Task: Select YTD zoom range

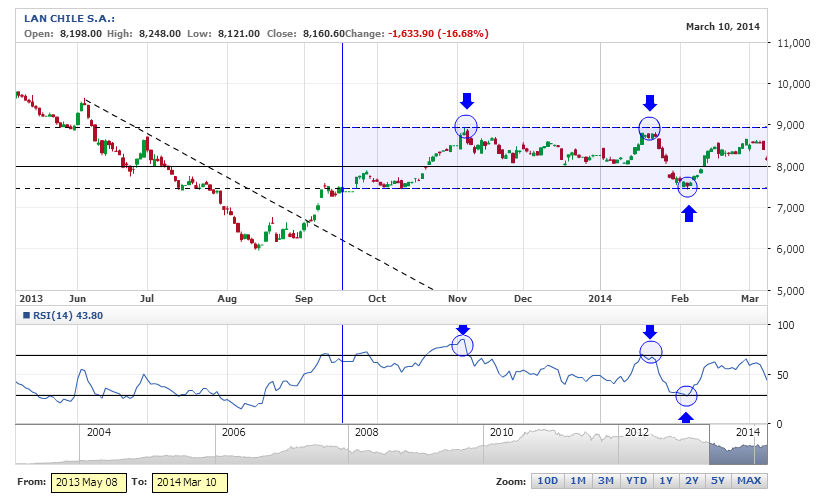Action: coord(636,481)
